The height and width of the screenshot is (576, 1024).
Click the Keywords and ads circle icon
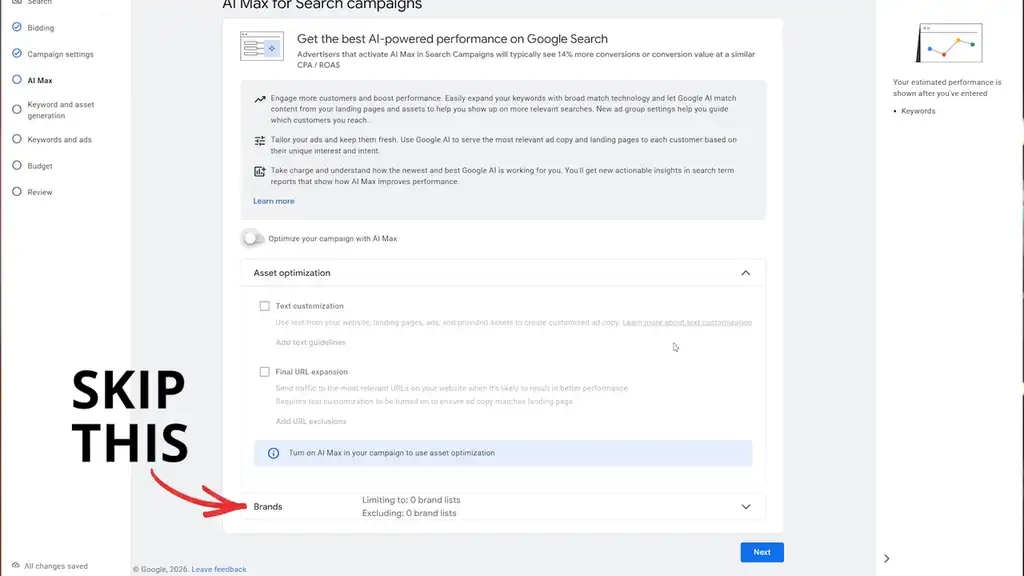17,138
